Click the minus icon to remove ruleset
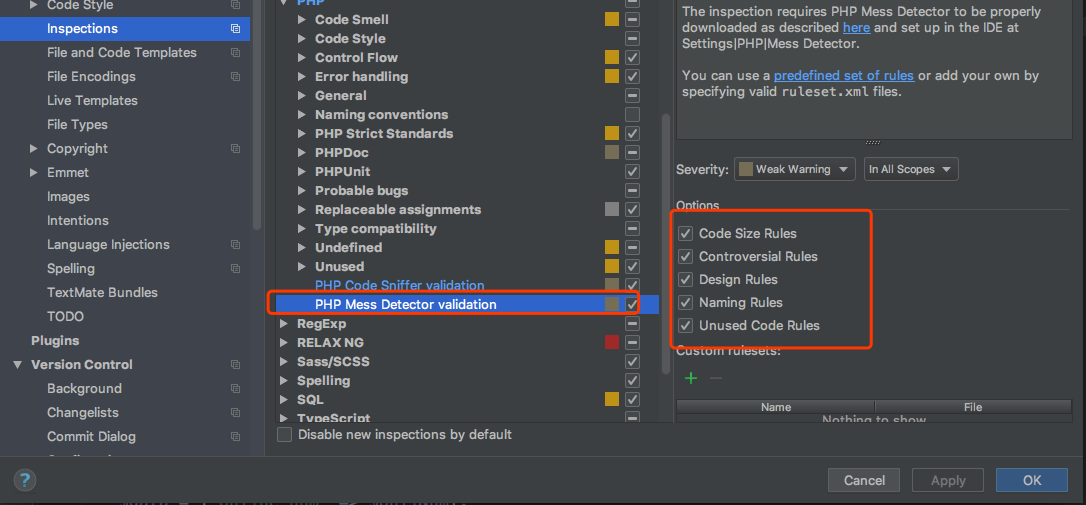Screen dimensions: 1086x505 click(x=716, y=378)
